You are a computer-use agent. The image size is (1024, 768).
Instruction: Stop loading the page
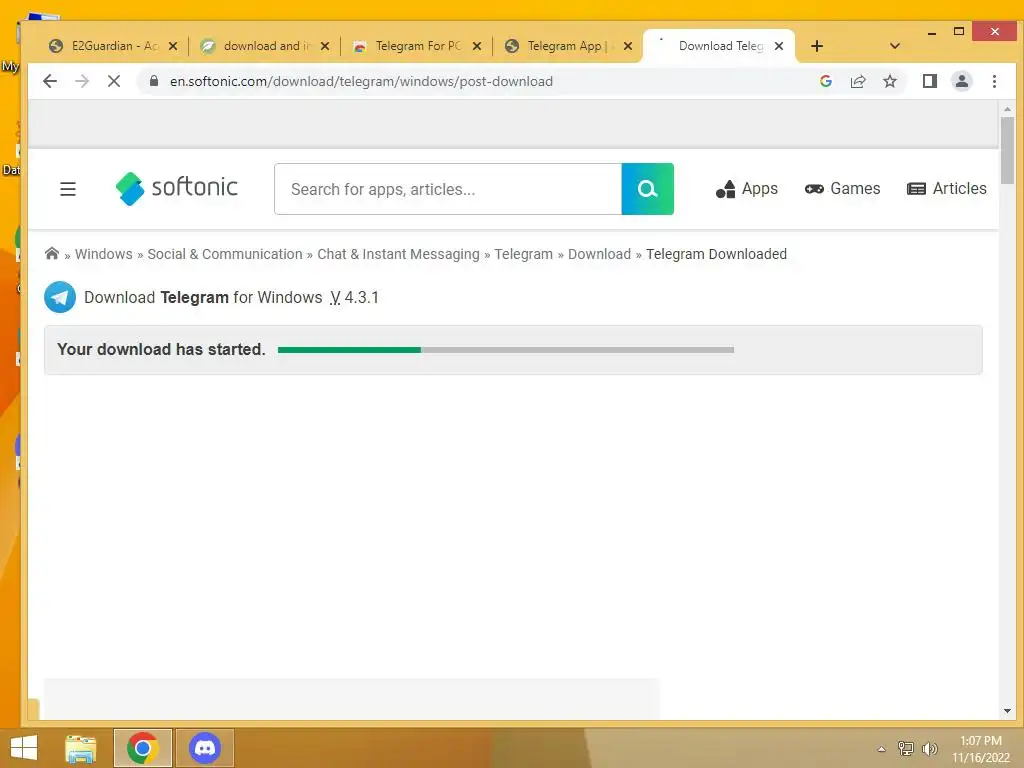coord(114,81)
